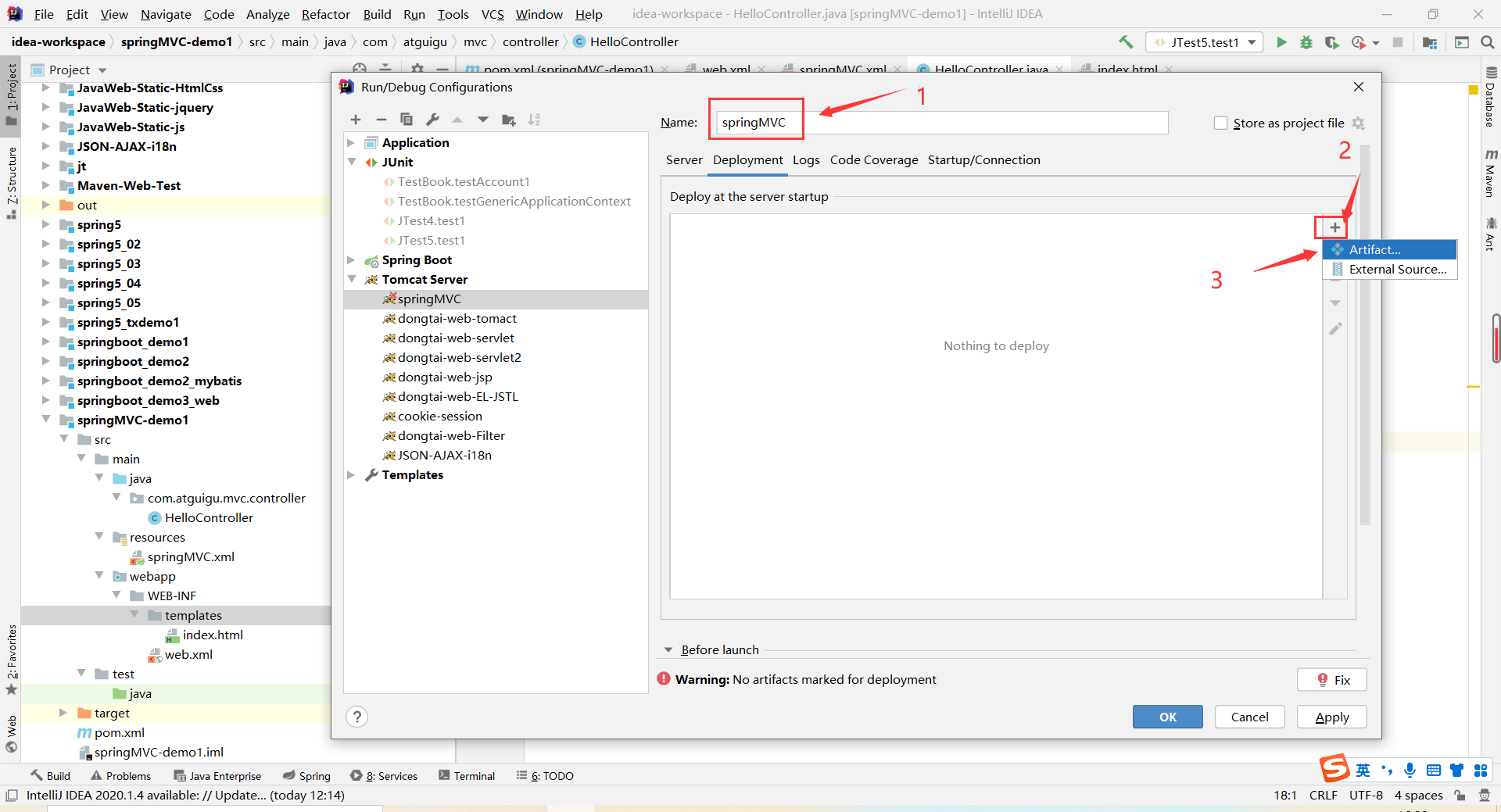Select JTest4.test1 JUnit configuration

(432, 221)
